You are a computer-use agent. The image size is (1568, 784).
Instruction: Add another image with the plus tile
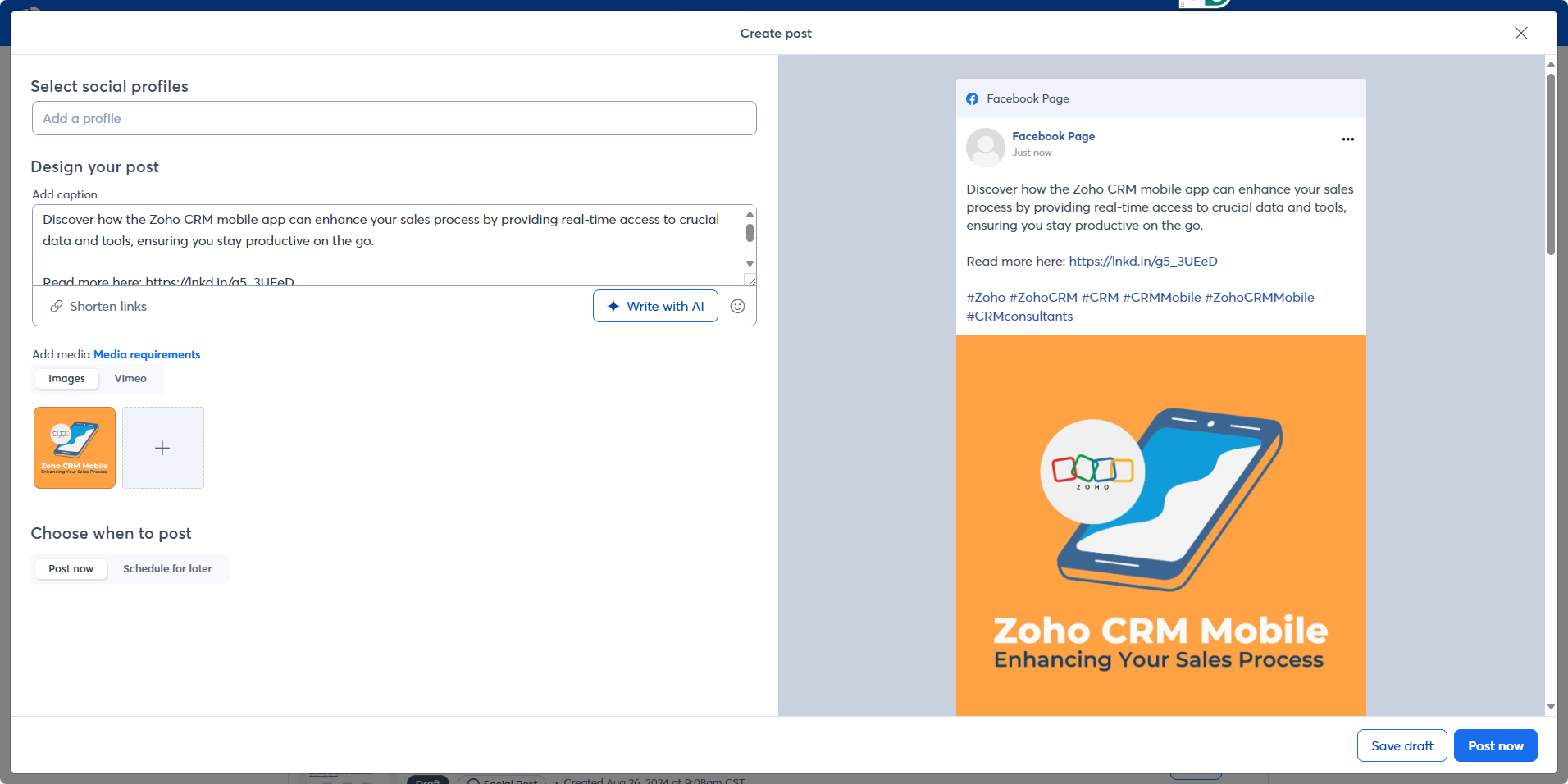(163, 448)
